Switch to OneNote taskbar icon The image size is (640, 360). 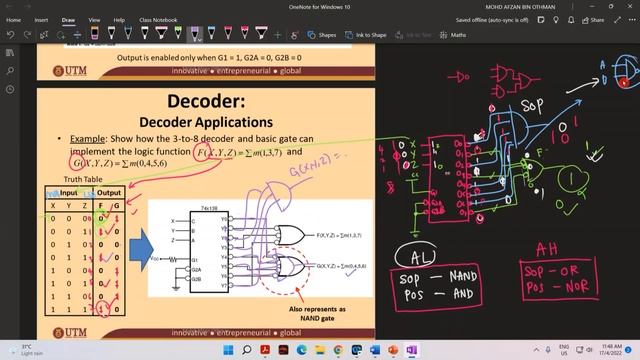coord(411,350)
